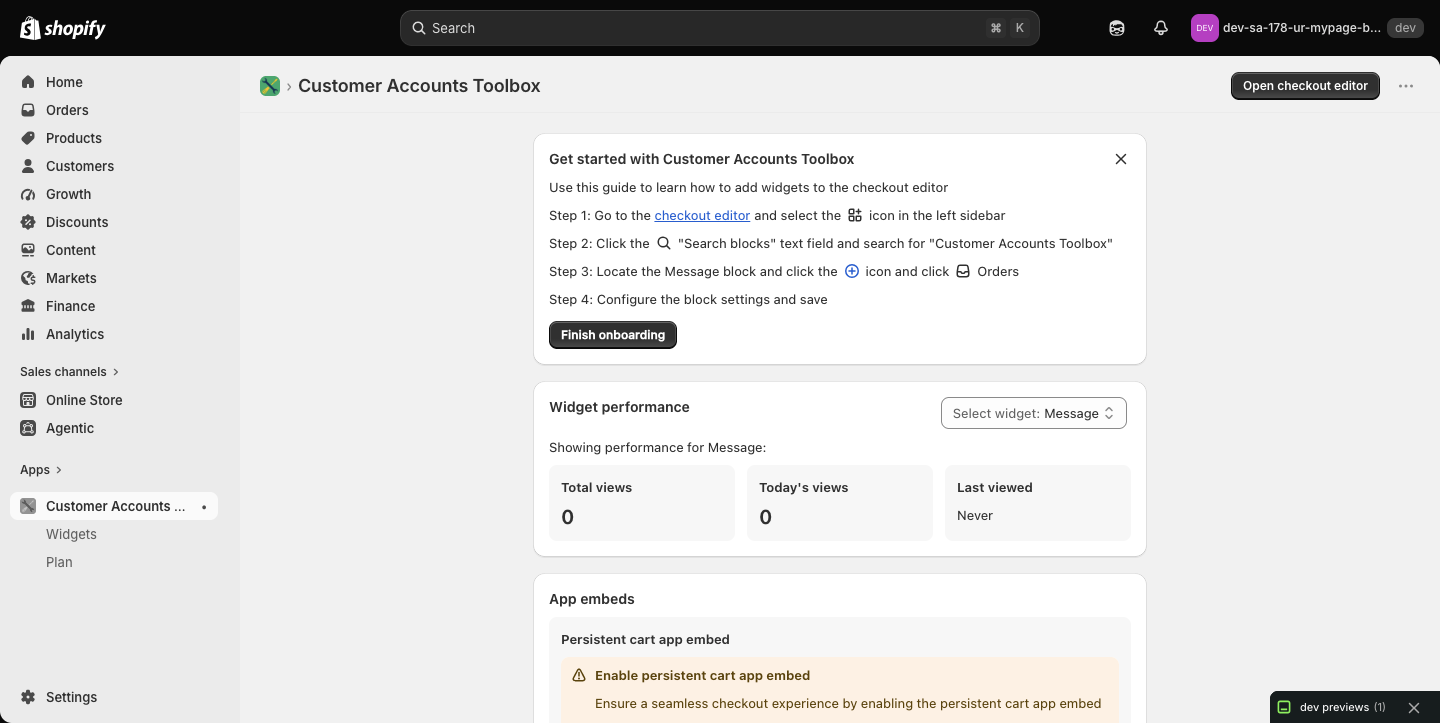The width and height of the screenshot is (1440, 723).
Task: Click the Enable persistent cart app embed heading
Action: point(702,676)
